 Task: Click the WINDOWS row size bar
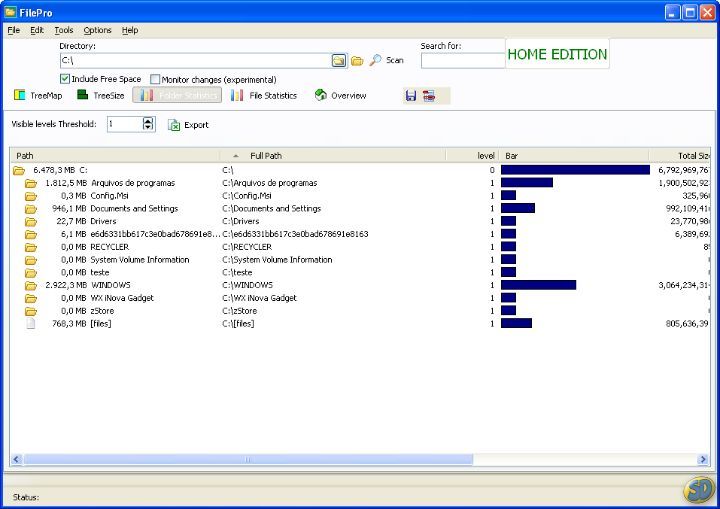[538, 285]
